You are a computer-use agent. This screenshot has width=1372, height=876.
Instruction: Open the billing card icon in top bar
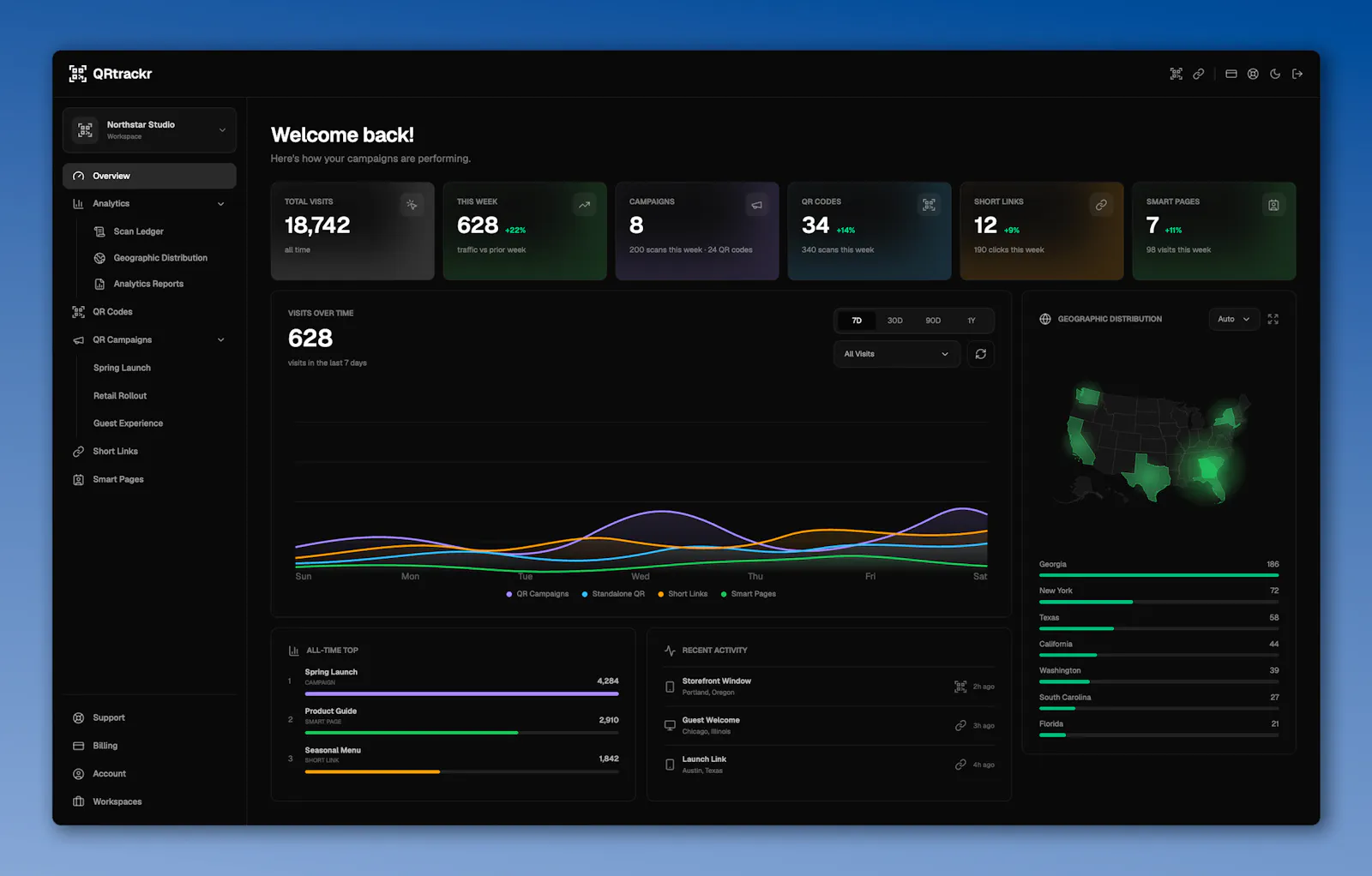pyautogui.click(x=1231, y=74)
